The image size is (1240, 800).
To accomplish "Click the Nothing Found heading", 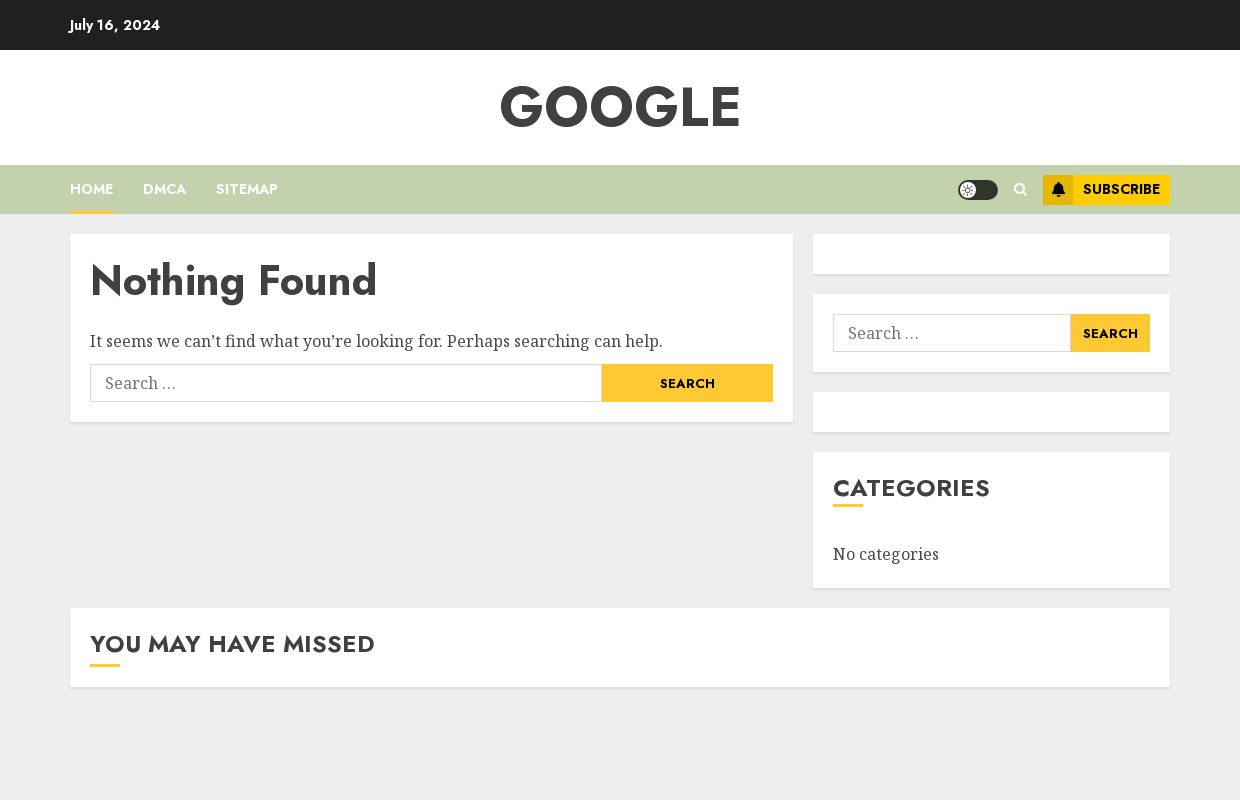I will (x=233, y=281).
